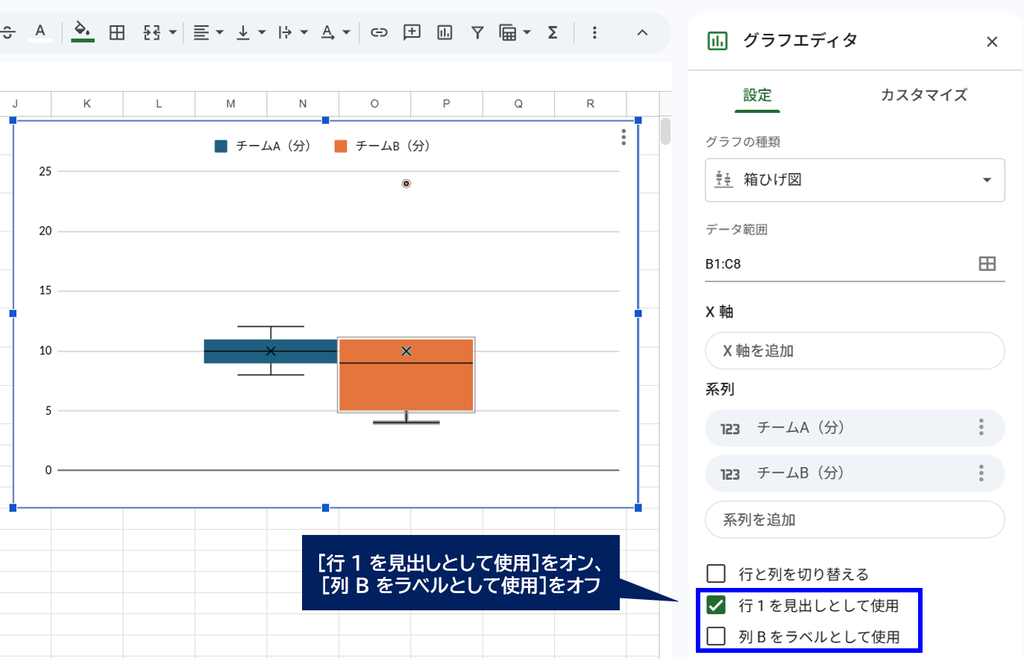Click the filter views icon
The image size is (1024, 659).
[507, 32]
